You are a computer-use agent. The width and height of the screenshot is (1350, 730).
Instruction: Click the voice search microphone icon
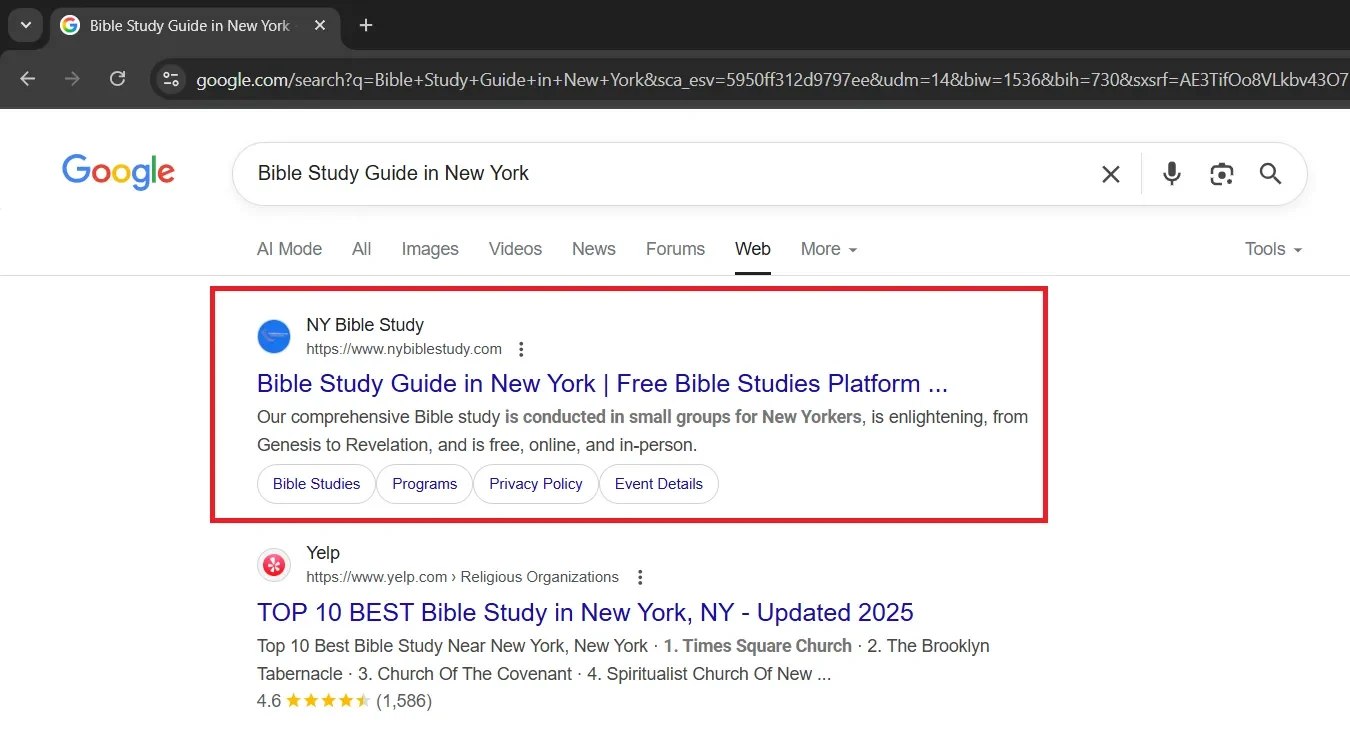[1172, 174]
